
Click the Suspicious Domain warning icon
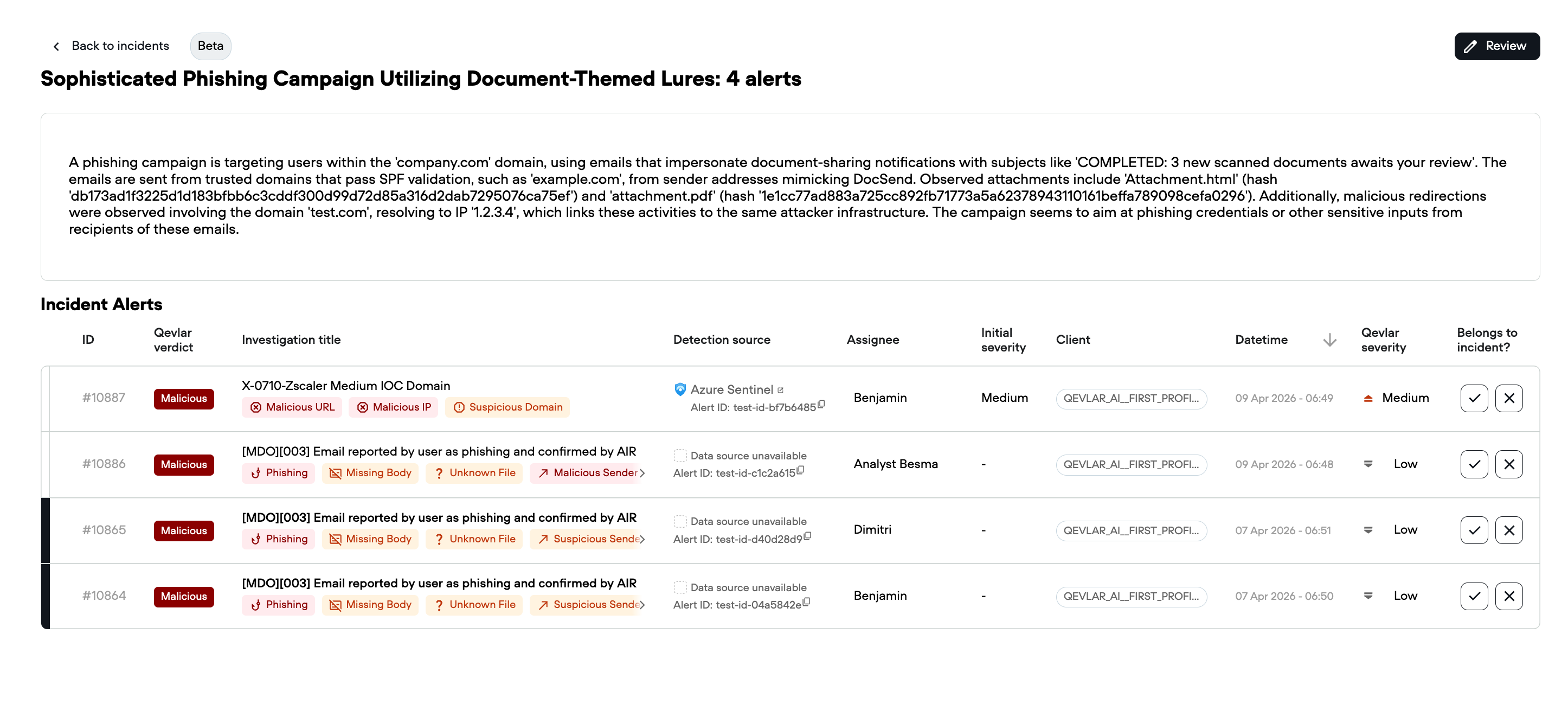[460, 407]
